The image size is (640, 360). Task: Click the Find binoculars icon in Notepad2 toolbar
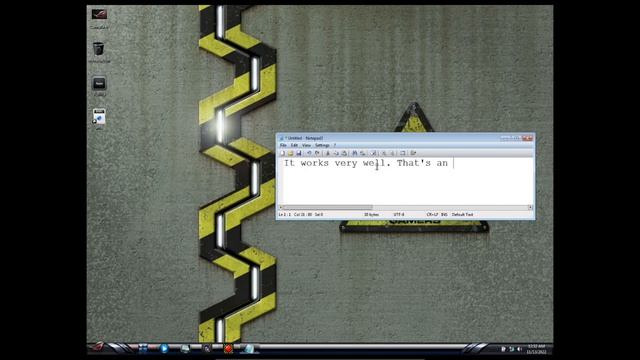click(x=354, y=153)
